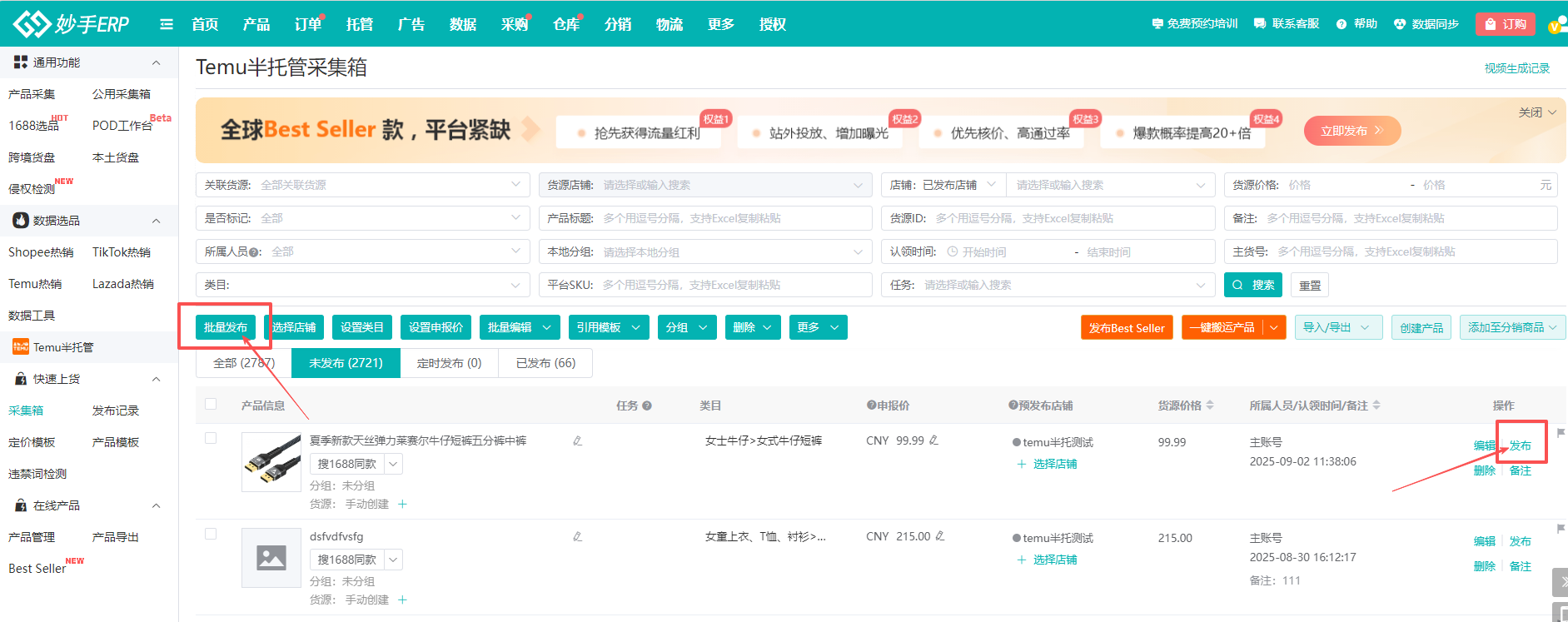This screenshot has height=622, width=1568.
Task: Click plus icon after 货源: 手动创建 first row
Action: 402,504
